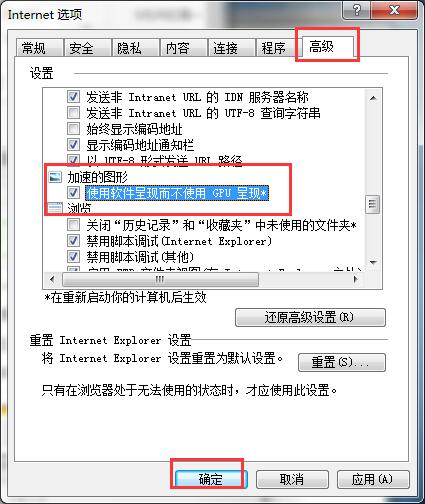Enable 始终显示编码地址 checkbox
Viewport: 425px width, 504px height.
[73, 129]
